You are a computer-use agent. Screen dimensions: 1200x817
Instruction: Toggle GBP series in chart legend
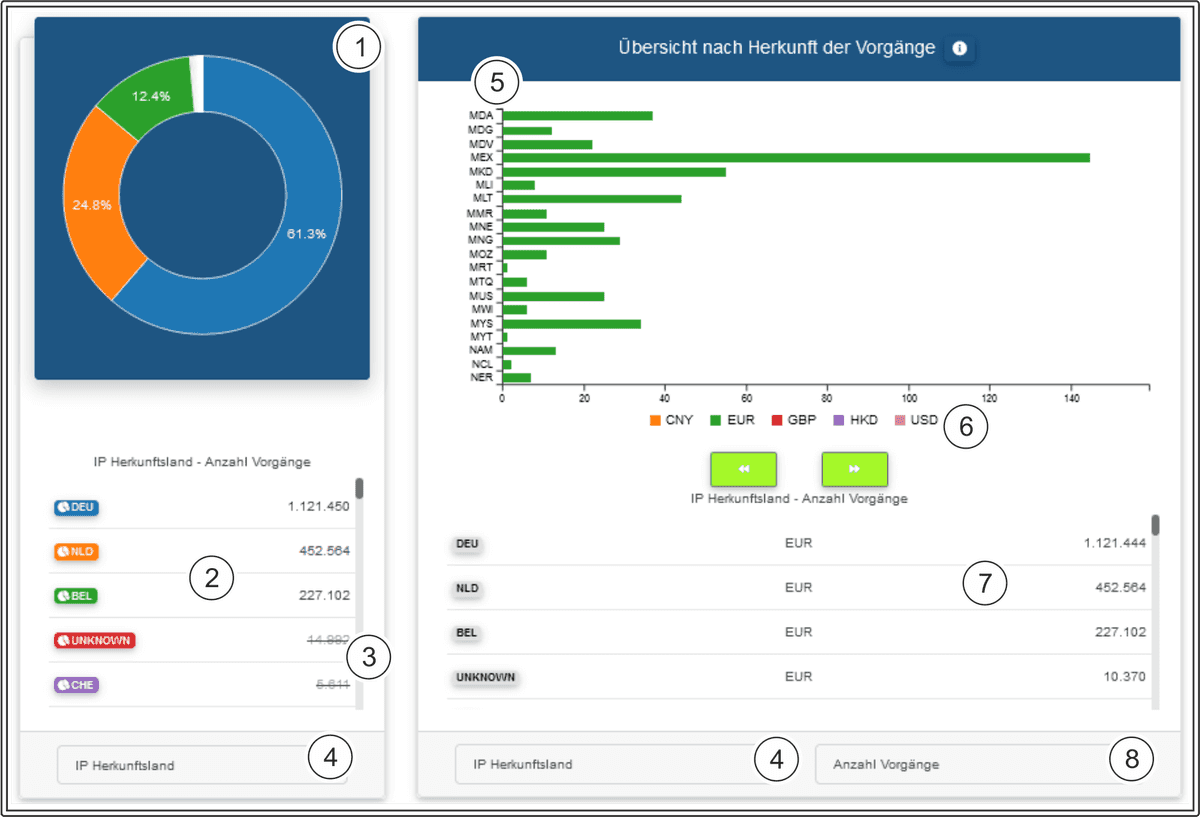[x=795, y=420]
